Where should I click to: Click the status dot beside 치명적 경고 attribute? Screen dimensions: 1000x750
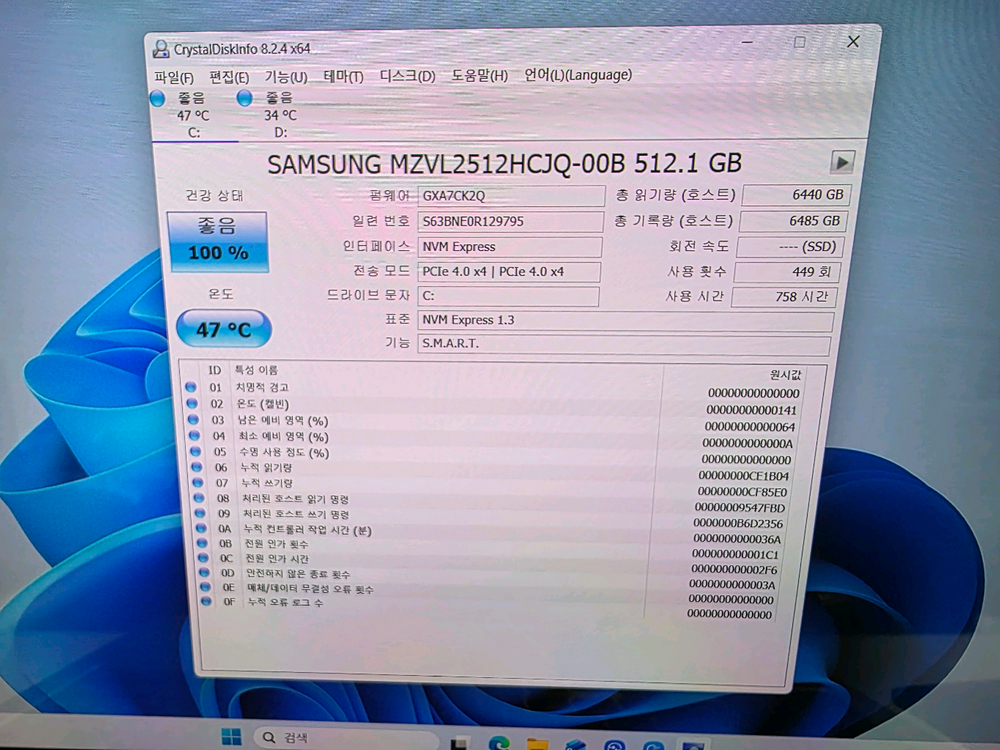tap(193, 386)
